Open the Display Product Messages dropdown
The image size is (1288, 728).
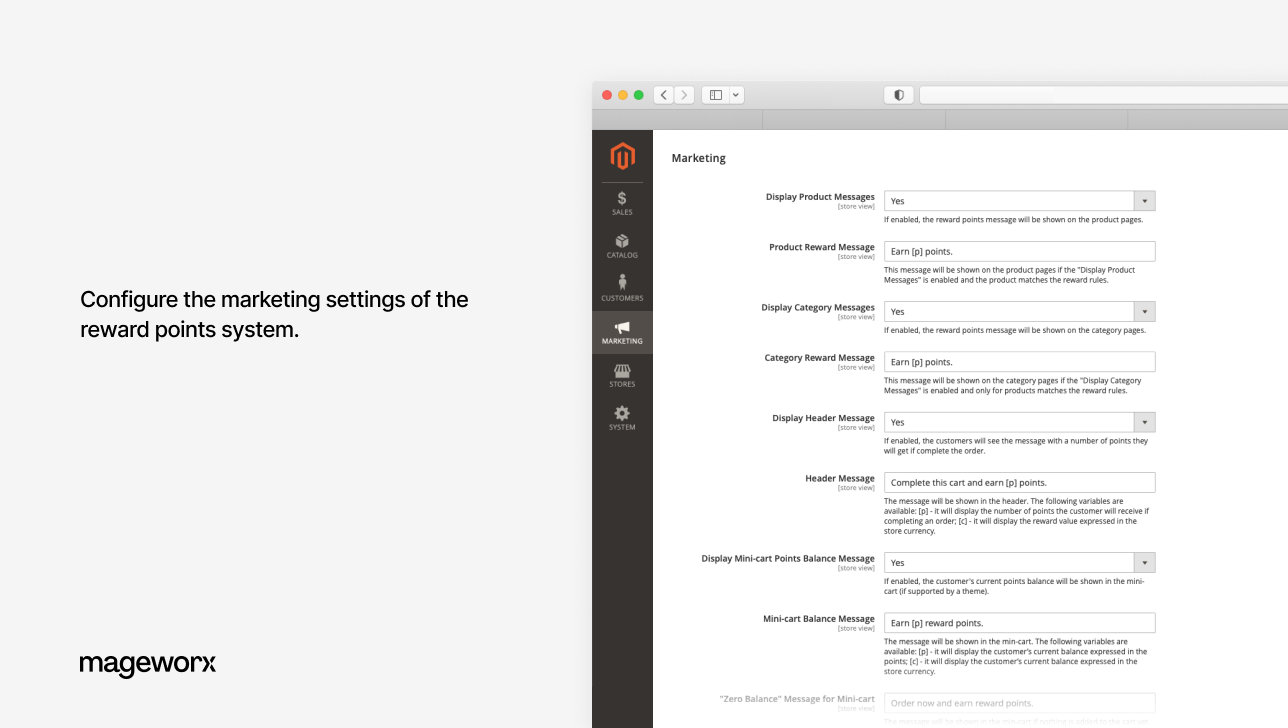(x=1143, y=200)
